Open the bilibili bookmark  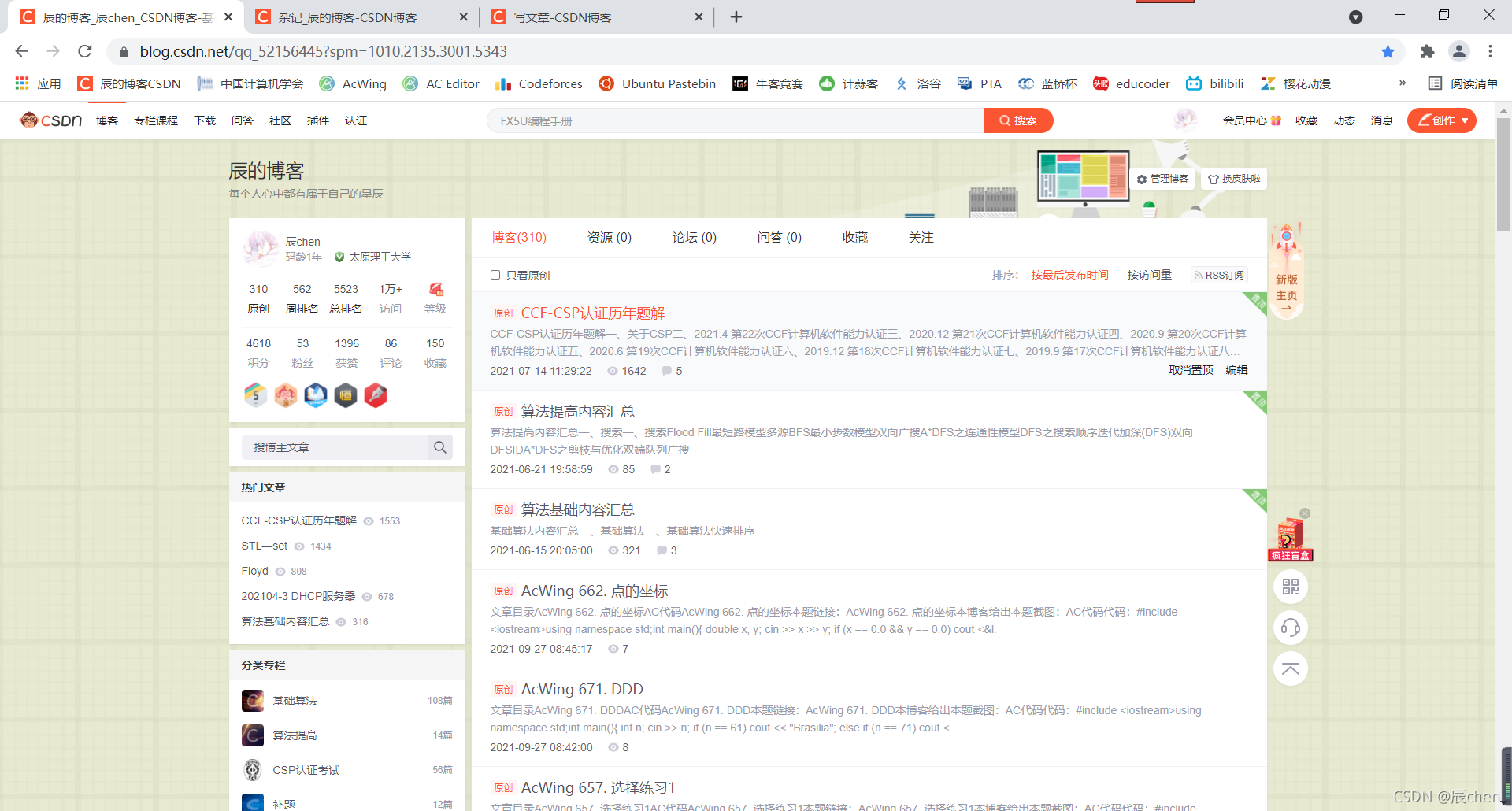1215,83
